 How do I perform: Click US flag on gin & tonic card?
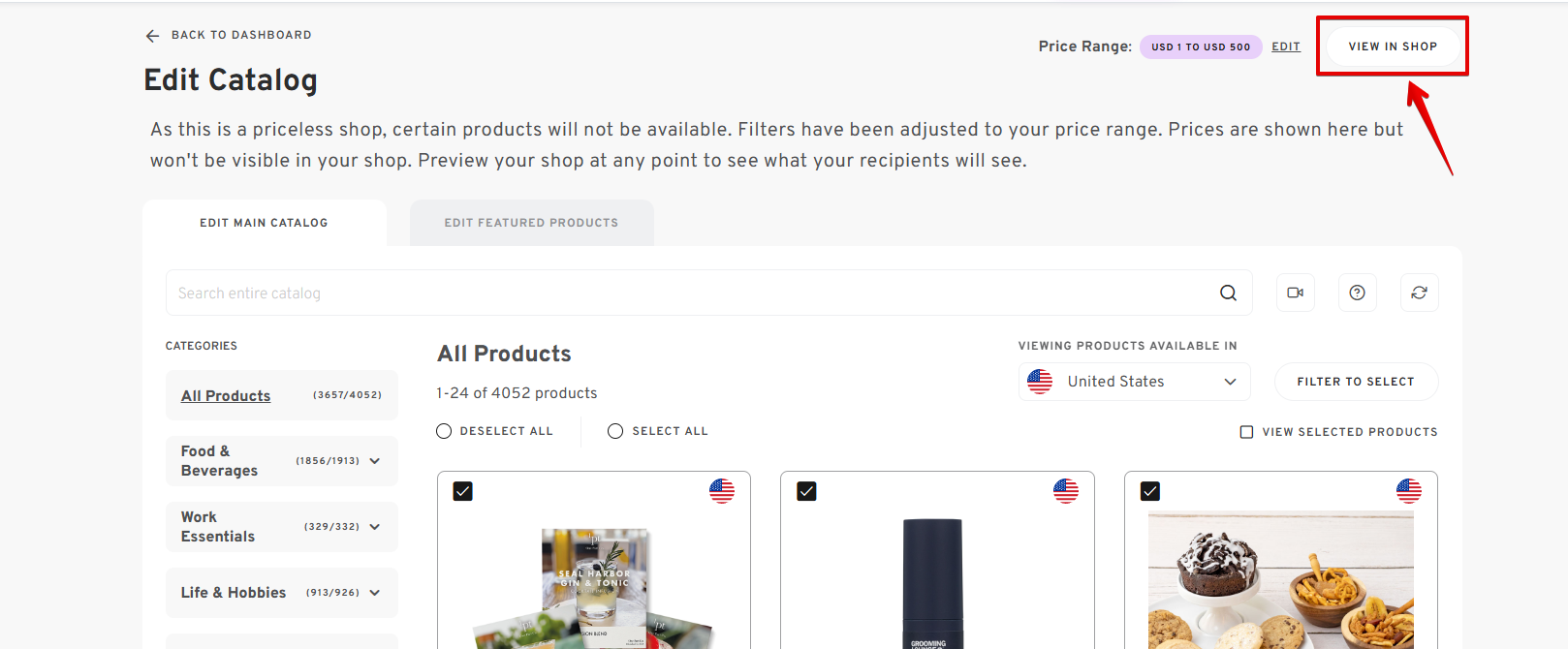point(722,491)
